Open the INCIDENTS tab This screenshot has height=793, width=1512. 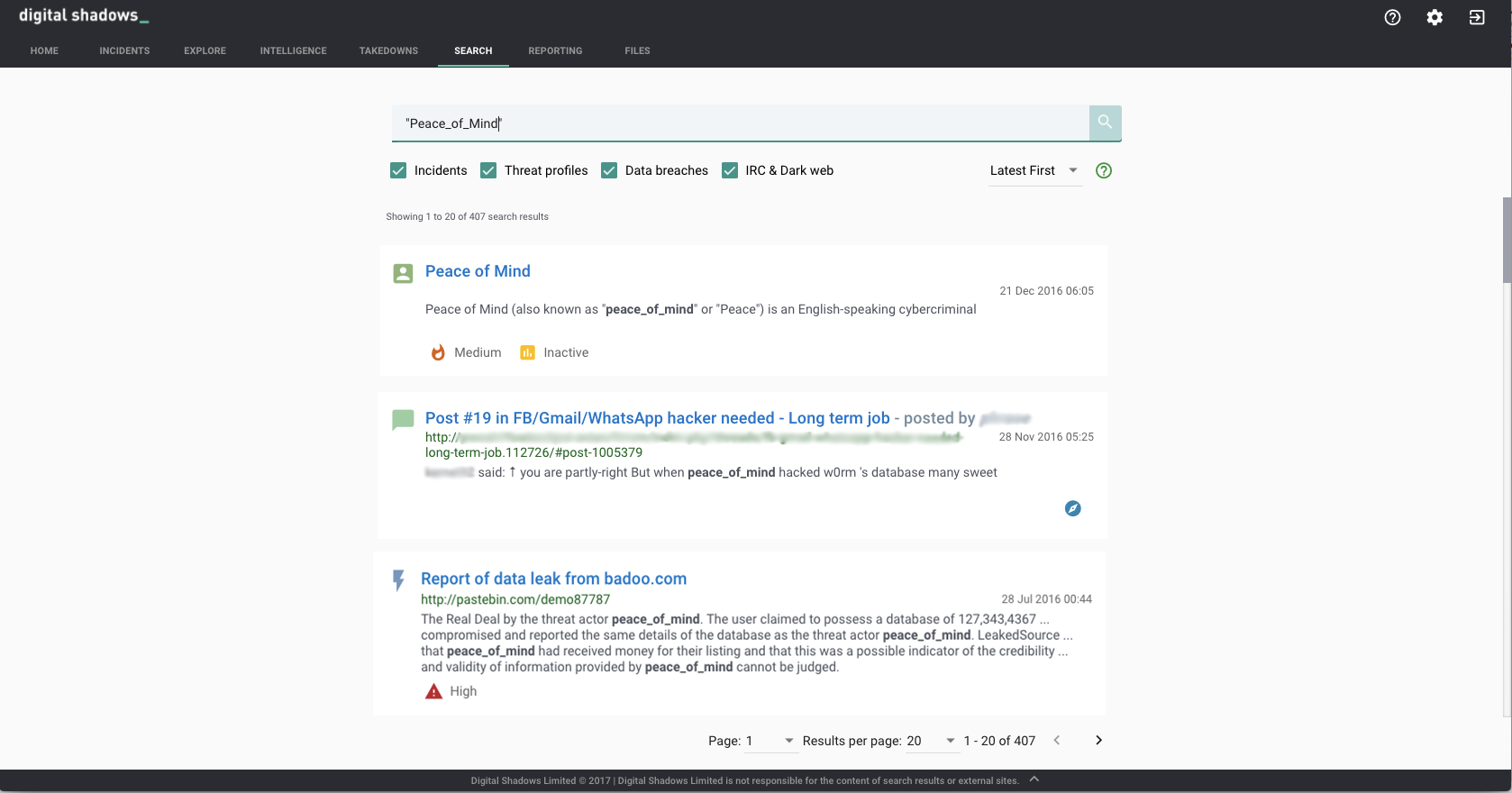125,50
